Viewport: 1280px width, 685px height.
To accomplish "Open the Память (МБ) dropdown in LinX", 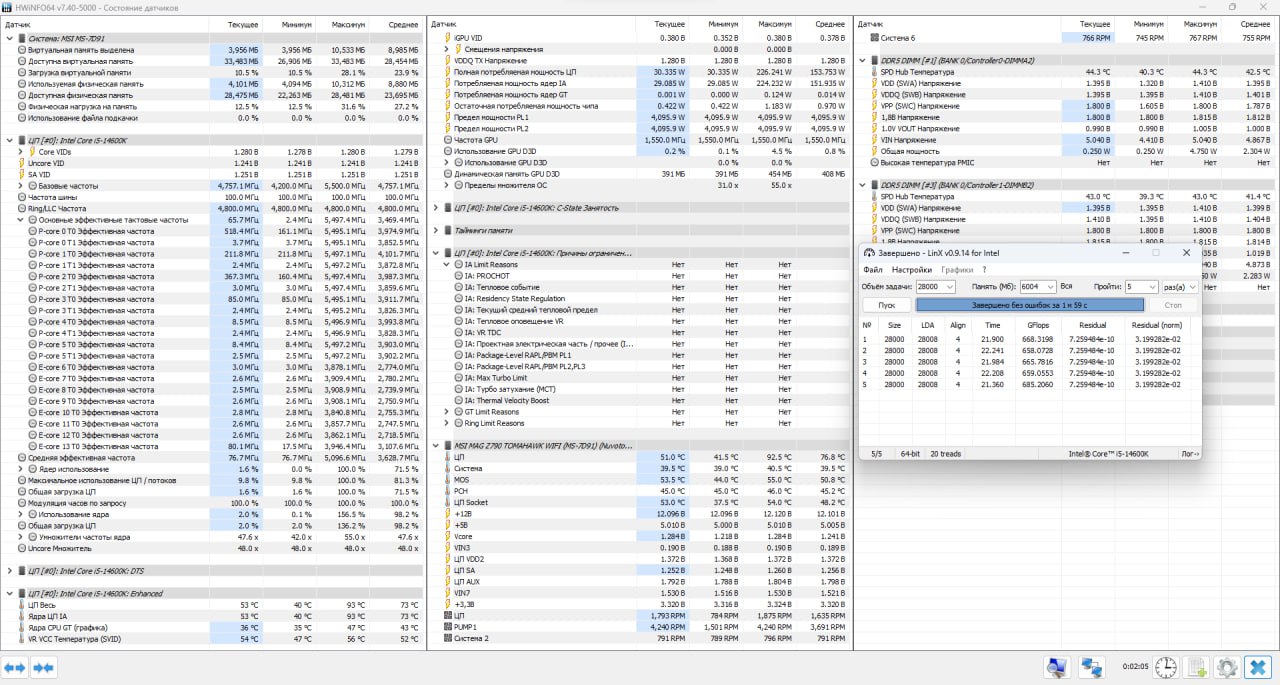I will click(x=1050, y=287).
